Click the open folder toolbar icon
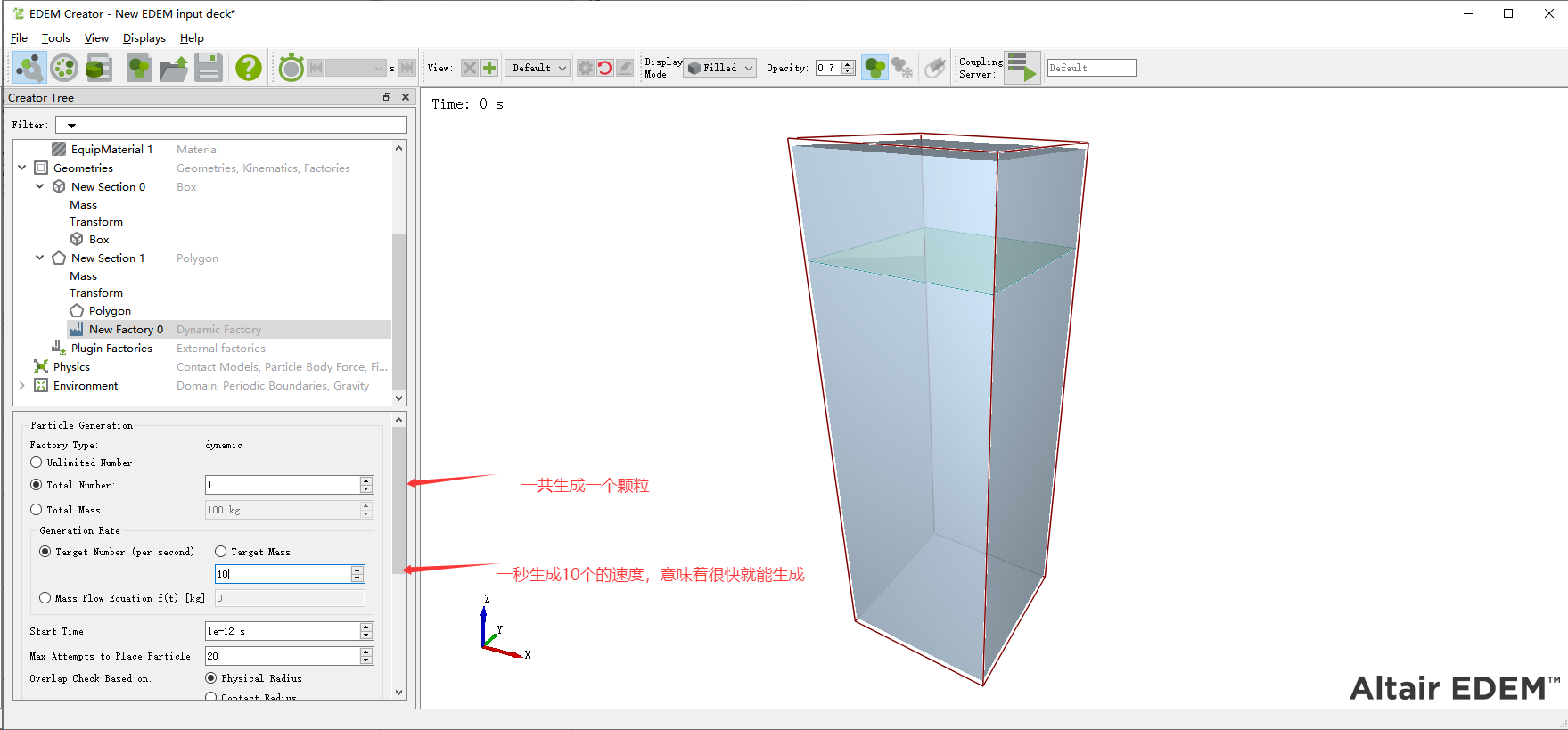 (x=174, y=68)
